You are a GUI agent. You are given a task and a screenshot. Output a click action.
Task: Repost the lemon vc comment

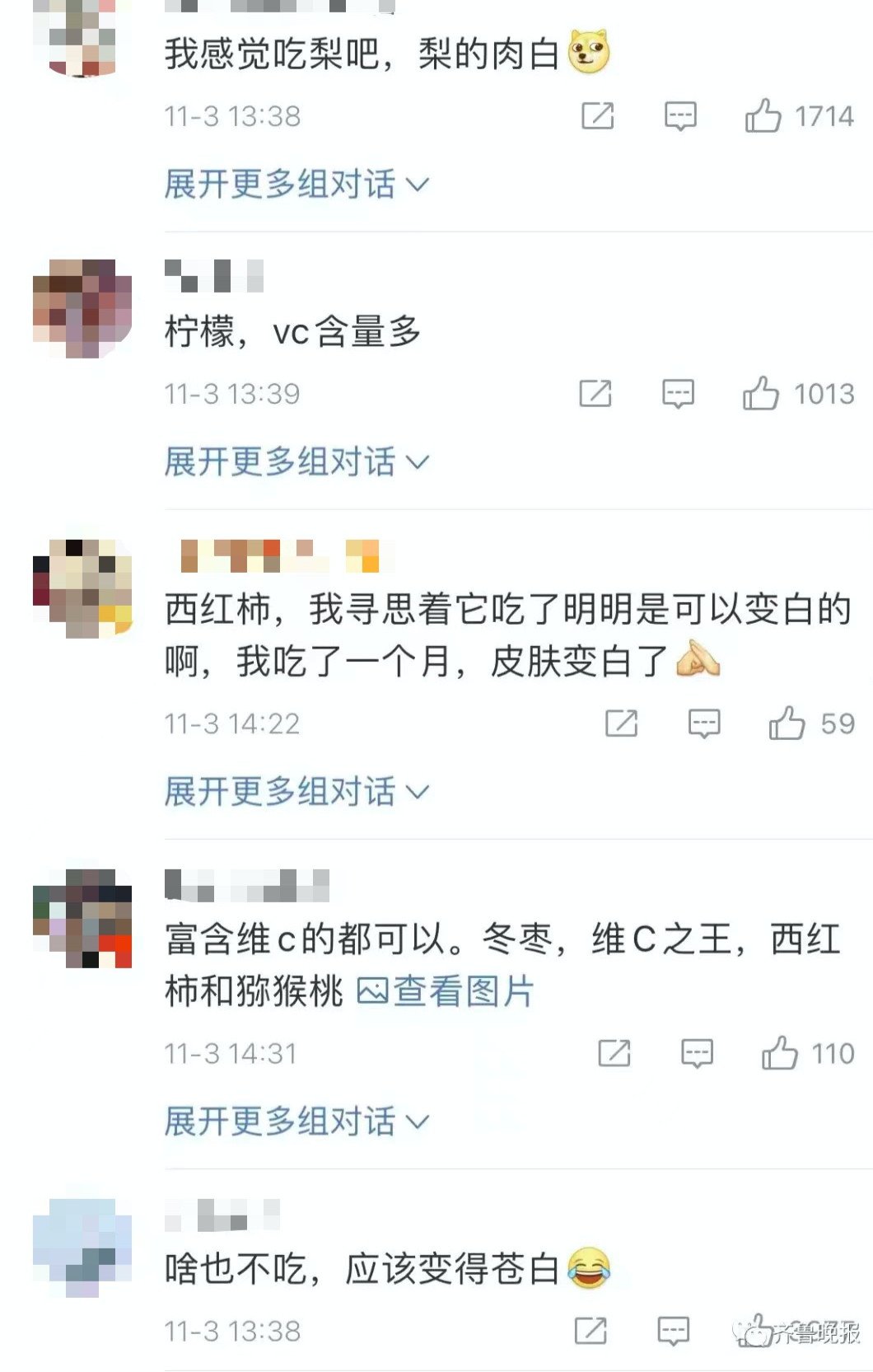[x=595, y=393]
